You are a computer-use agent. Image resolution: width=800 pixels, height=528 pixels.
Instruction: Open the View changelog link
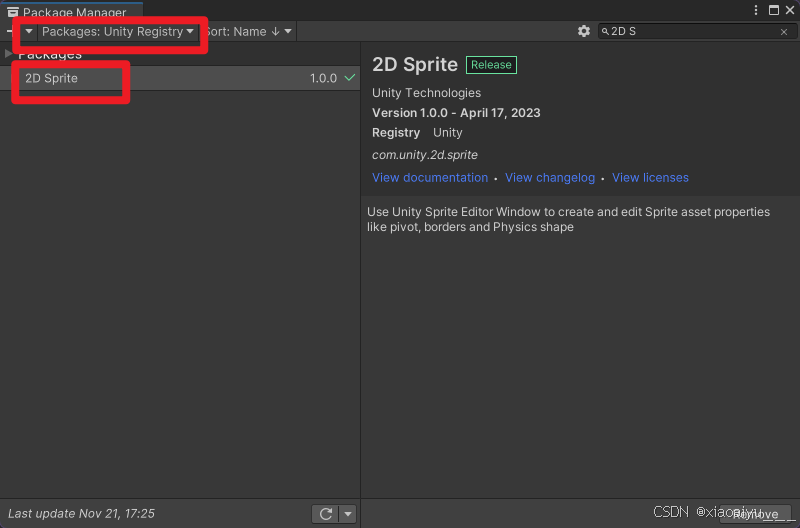(549, 178)
